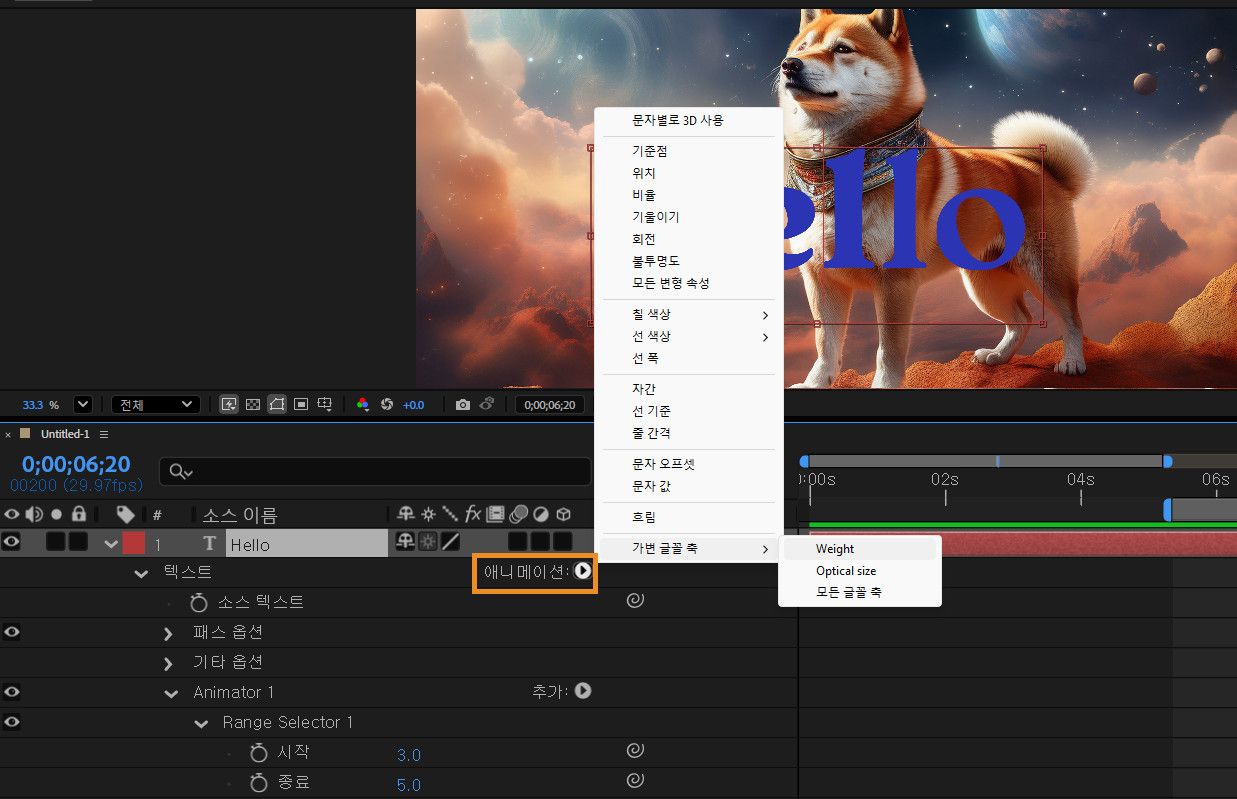1237x799 pixels.
Task: Toggle region of interest icon
Action: point(301,404)
